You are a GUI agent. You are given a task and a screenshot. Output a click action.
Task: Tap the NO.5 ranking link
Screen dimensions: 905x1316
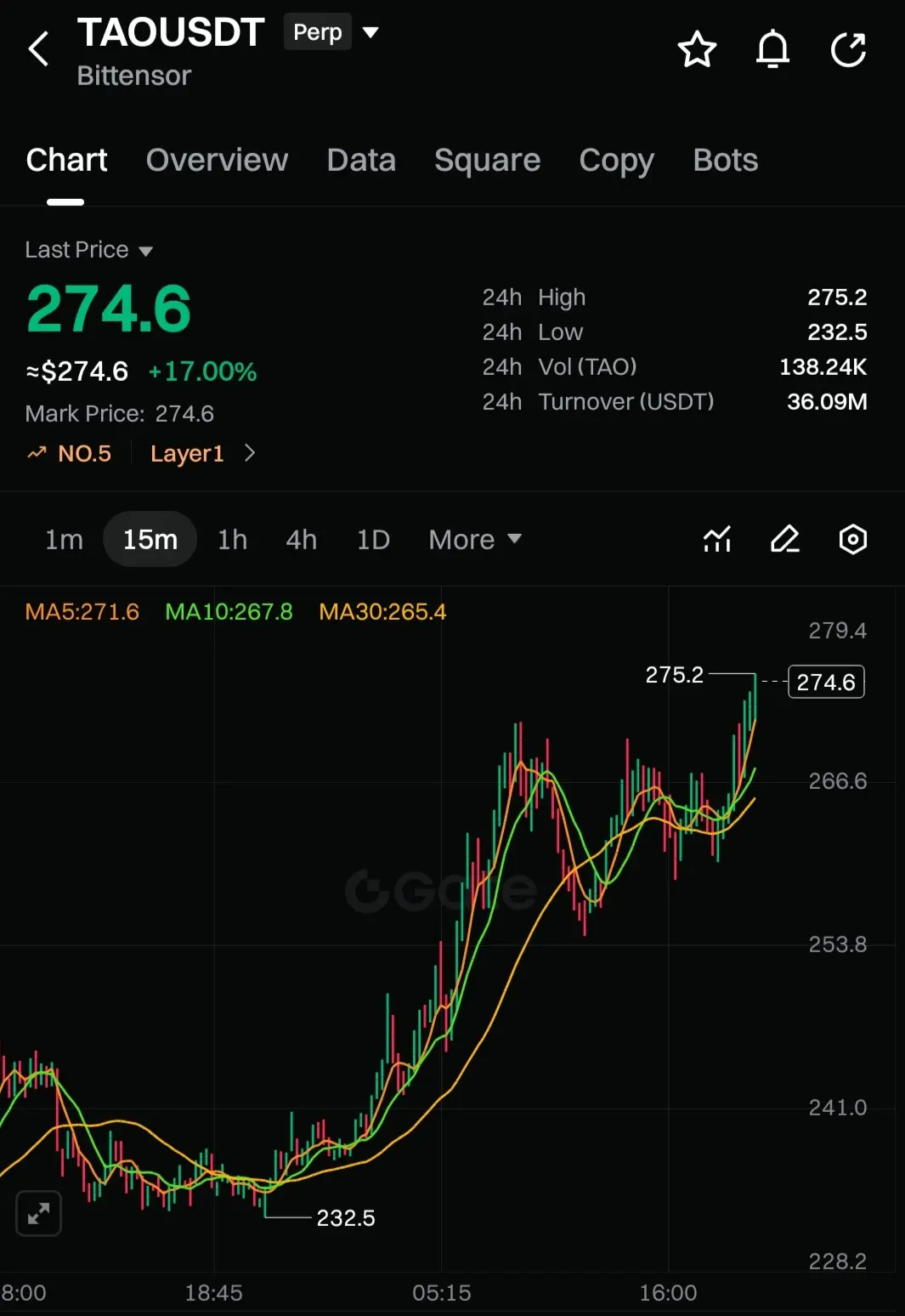[x=84, y=453]
